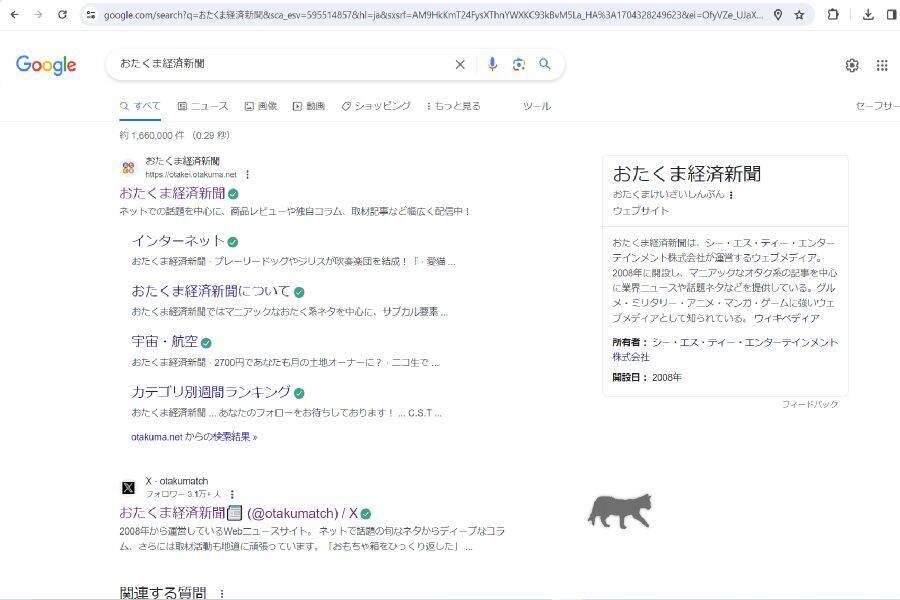Open the browser side panel icon
The image size is (900, 600).
point(890,16)
